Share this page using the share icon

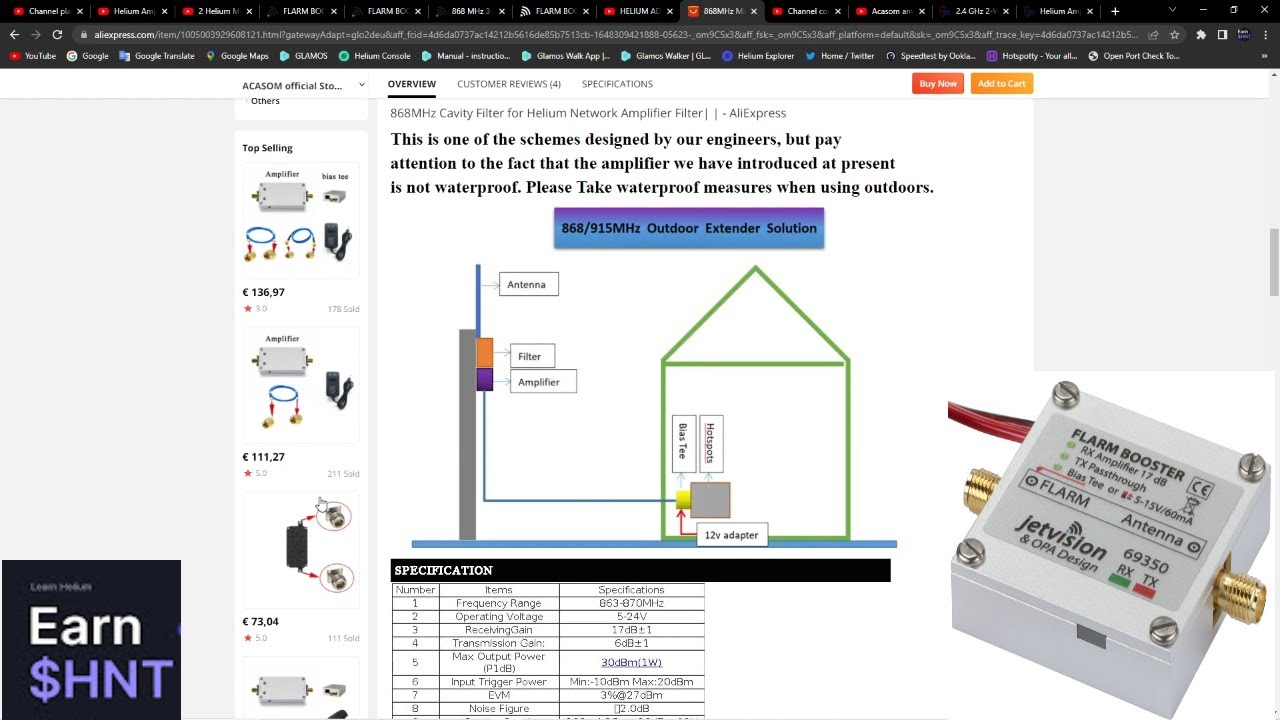[x=1153, y=34]
